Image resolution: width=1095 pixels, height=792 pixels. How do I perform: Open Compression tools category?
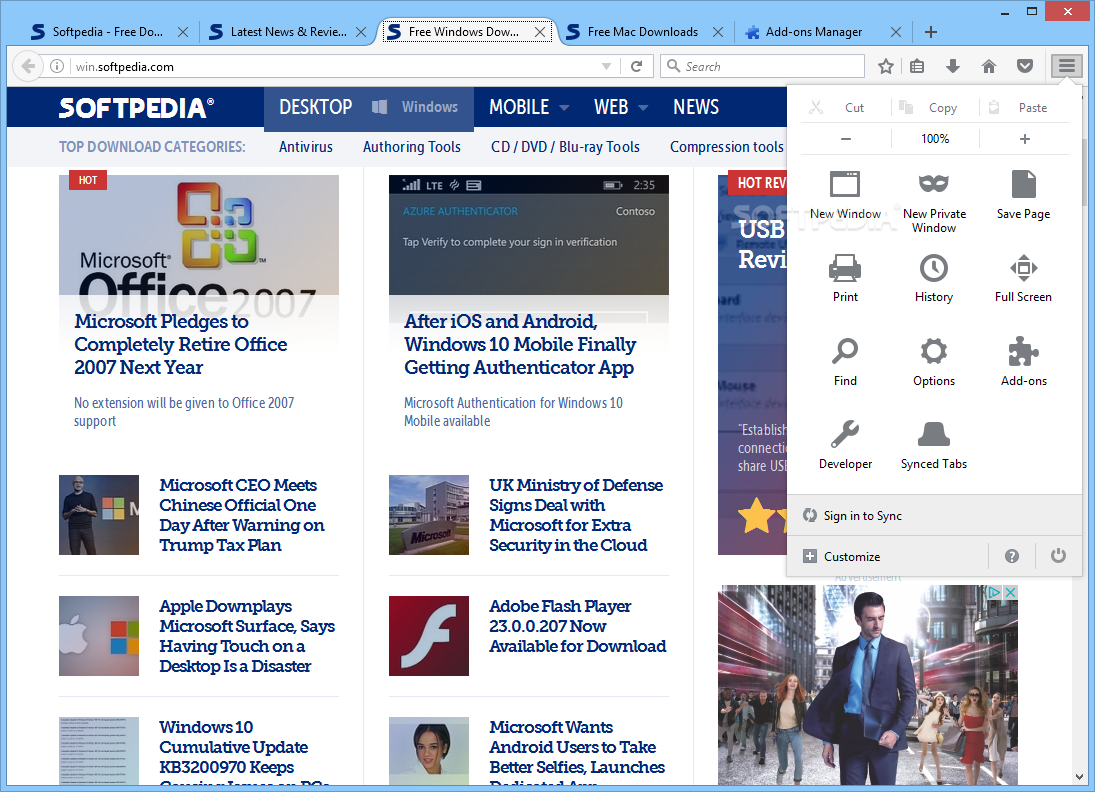coord(726,147)
